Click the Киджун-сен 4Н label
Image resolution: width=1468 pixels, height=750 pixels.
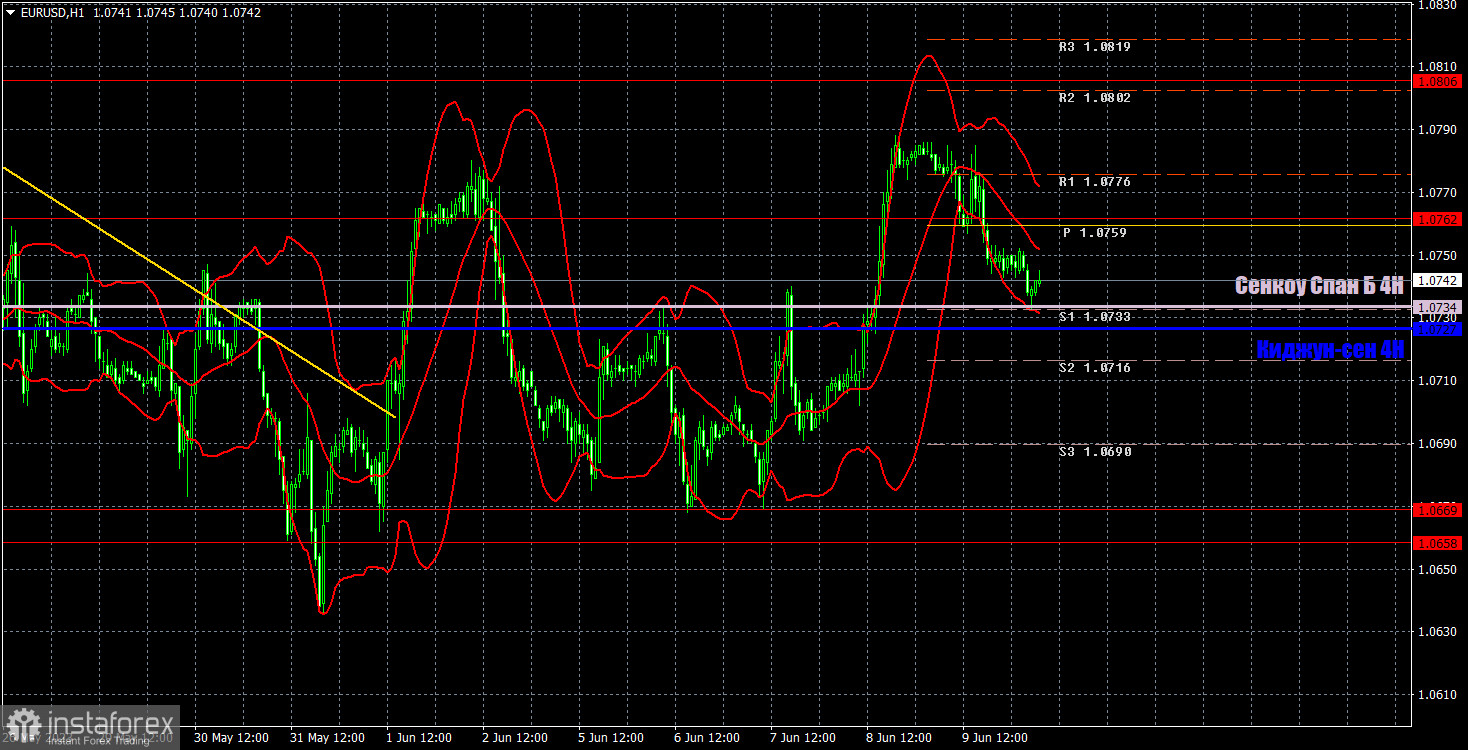coord(1330,349)
